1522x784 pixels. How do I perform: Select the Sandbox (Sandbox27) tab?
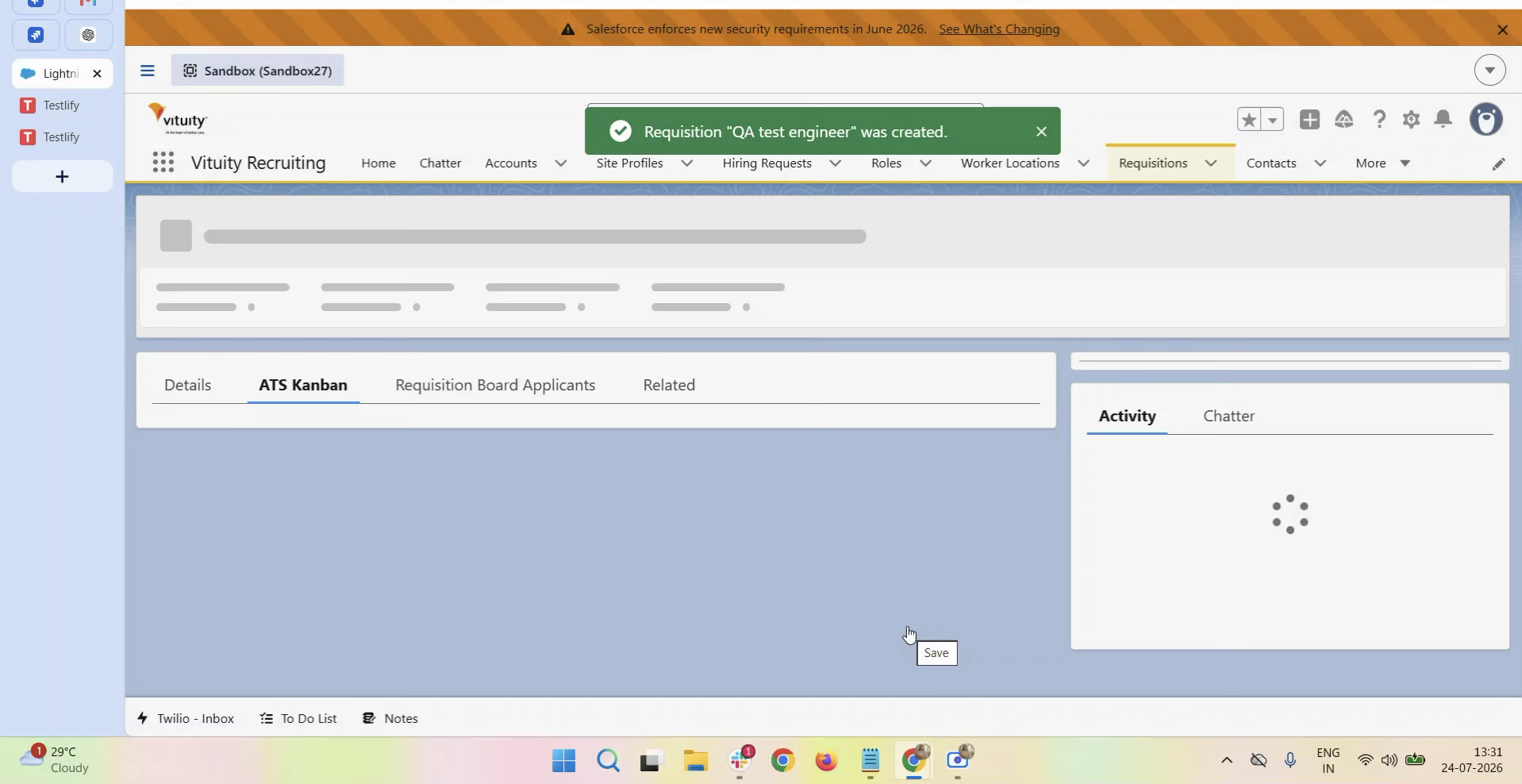pos(258,71)
